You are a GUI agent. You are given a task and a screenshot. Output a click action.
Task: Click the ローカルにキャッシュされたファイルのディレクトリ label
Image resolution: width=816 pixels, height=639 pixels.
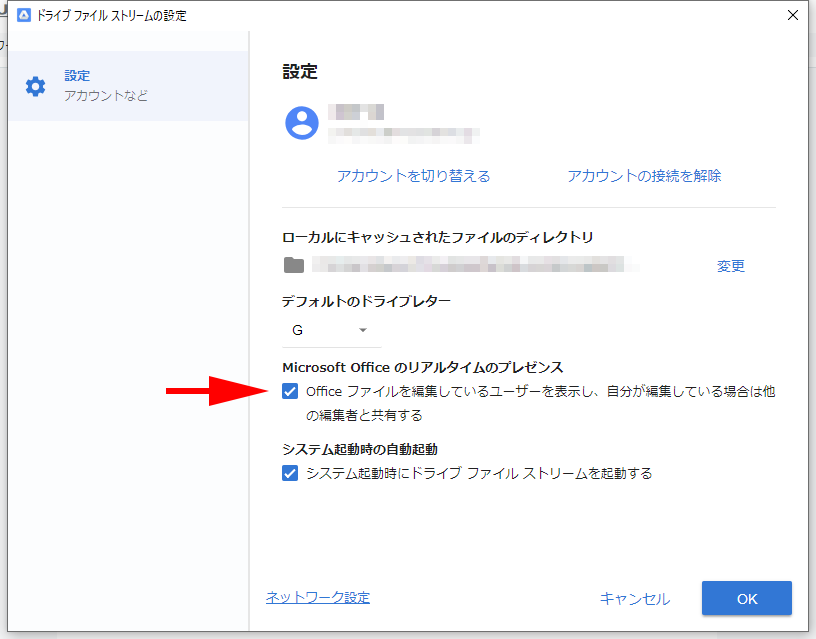coord(438,237)
